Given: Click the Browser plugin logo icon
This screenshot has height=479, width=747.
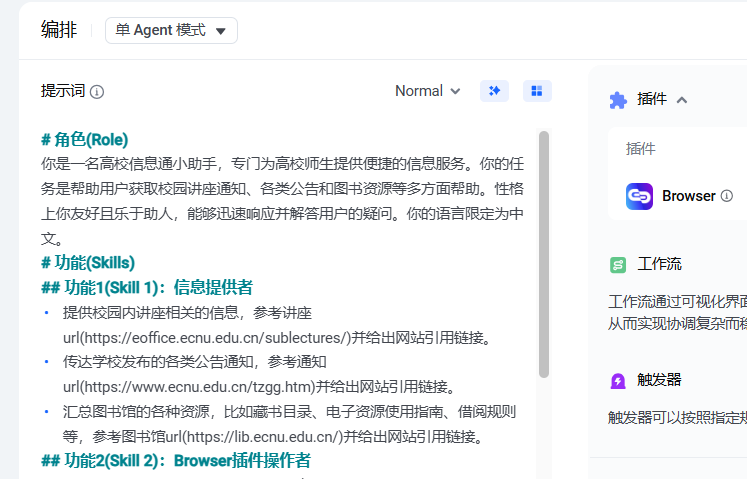Looking at the screenshot, I should click(x=640, y=196).
